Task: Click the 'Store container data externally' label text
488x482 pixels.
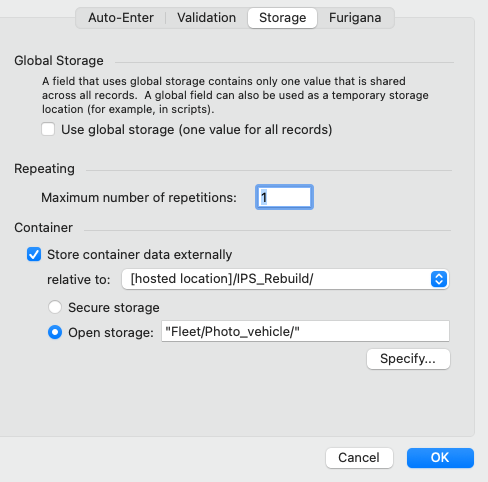Action: (x=139, y=255)
